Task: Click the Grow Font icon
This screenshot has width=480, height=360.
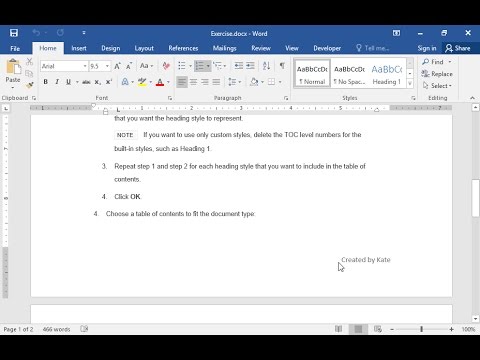Action: point(117,66)
